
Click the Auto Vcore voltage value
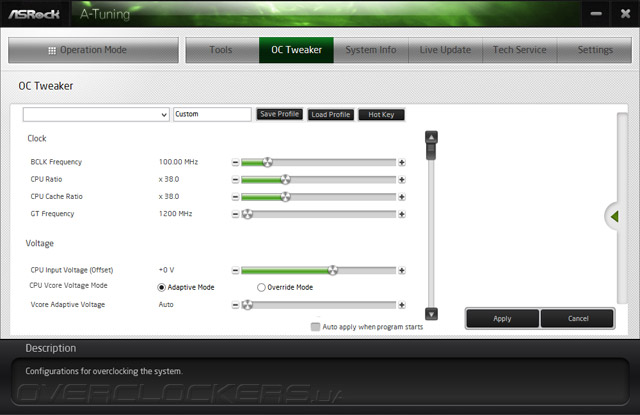[166, 304]
